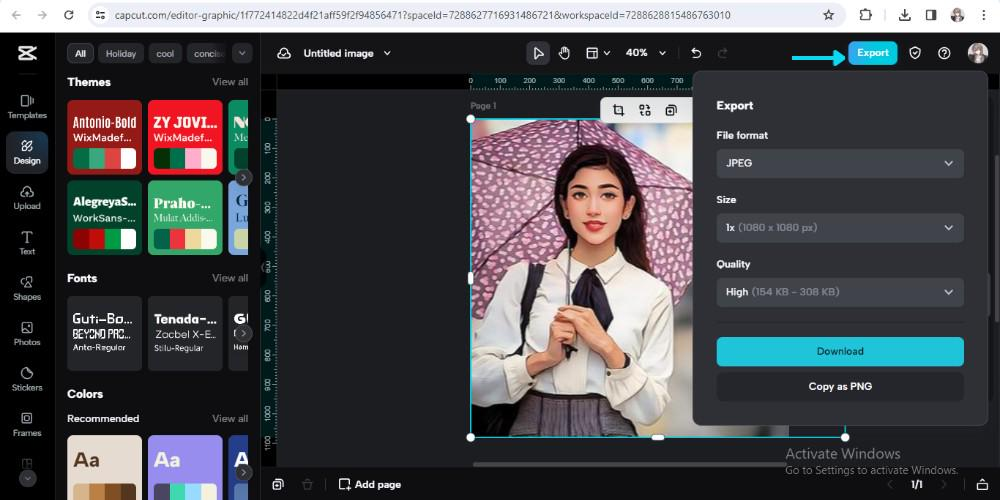This screenshot has height=500, width=1000.
Task: Open the Design sidebar panel
Action: [27, 152]
